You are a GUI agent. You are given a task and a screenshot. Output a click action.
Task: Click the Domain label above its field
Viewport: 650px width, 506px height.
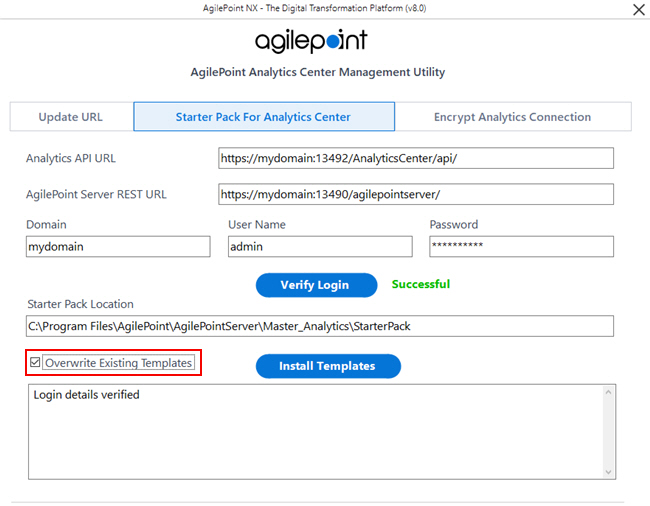point(46,225)
